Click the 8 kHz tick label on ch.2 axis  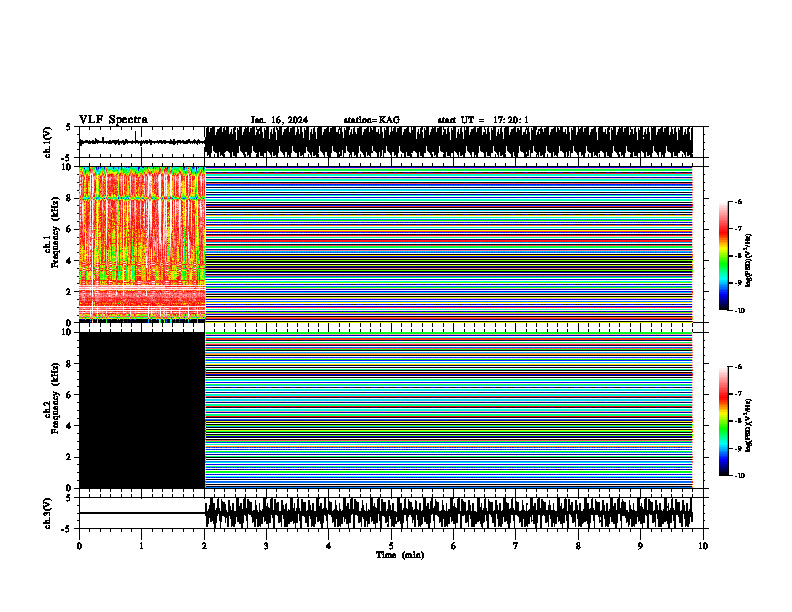[70, 364]
